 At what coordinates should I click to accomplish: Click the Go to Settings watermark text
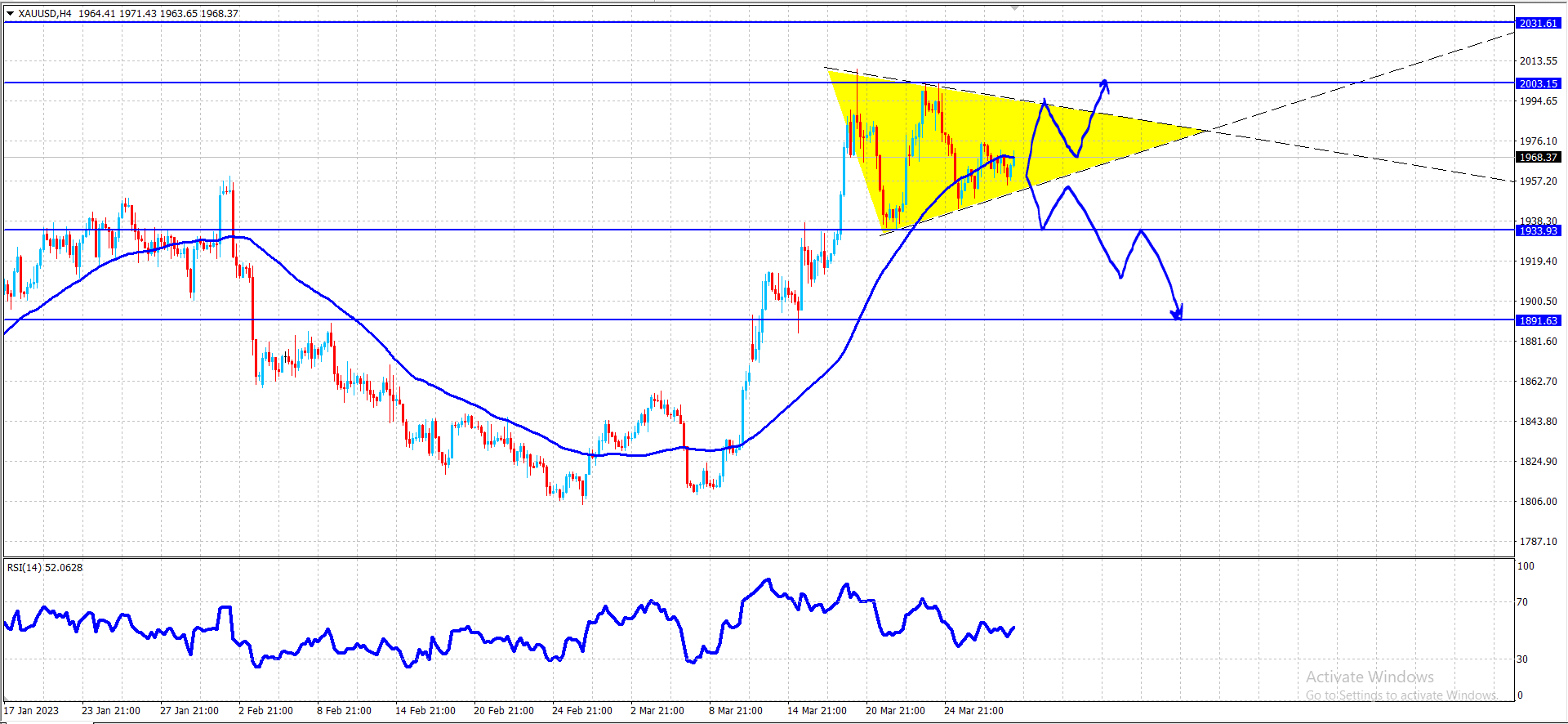1401,695
